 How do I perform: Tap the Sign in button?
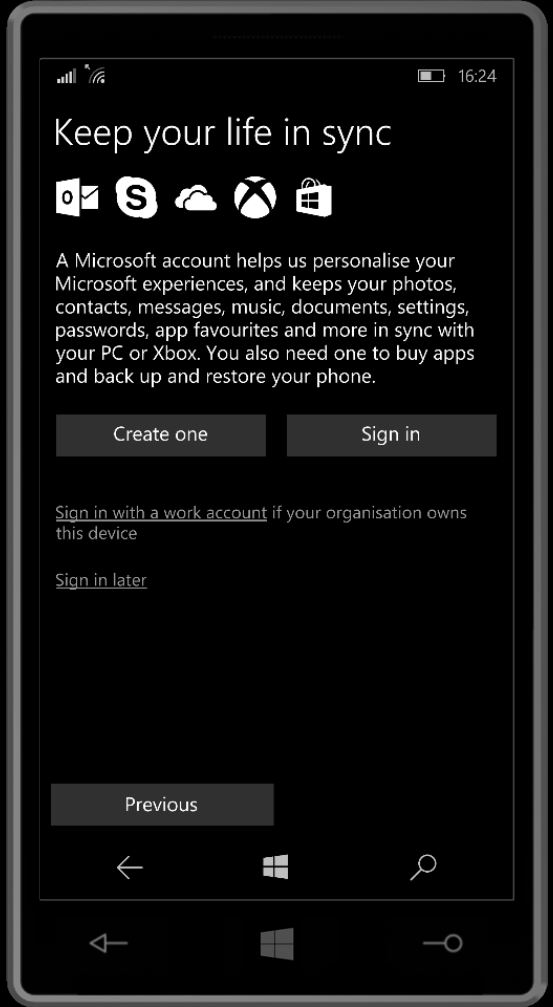(391, 435)
